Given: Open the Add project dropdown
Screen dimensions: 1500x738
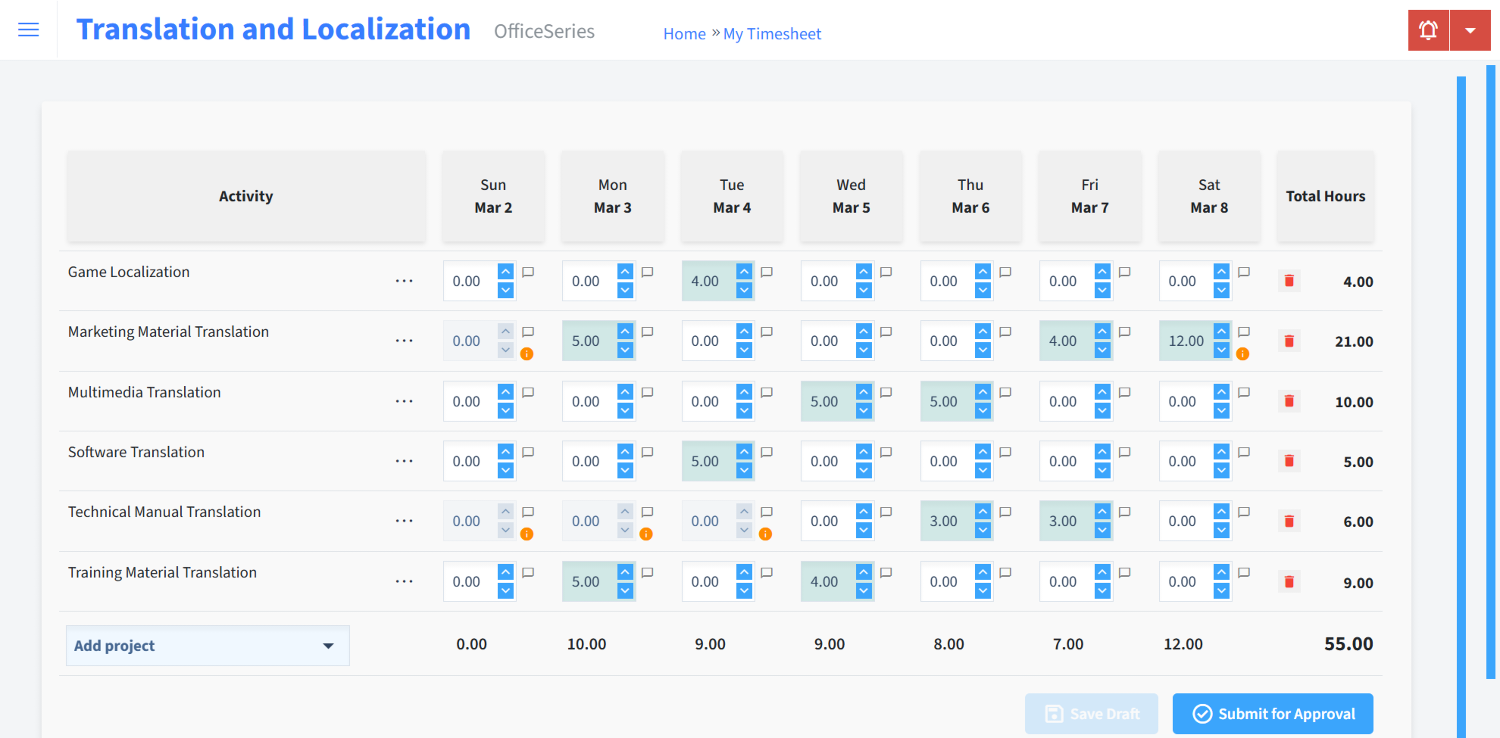Looking at the screenshot, I should pos(207,645).
